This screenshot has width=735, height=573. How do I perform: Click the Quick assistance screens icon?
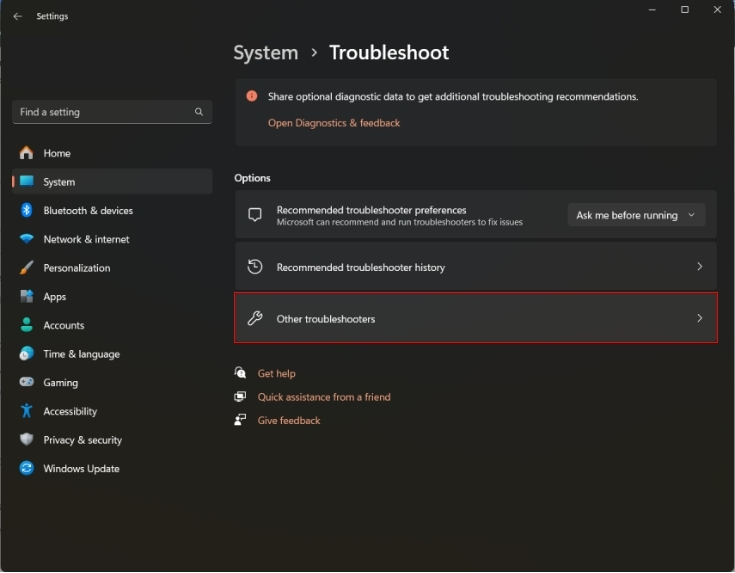[240, 397]
